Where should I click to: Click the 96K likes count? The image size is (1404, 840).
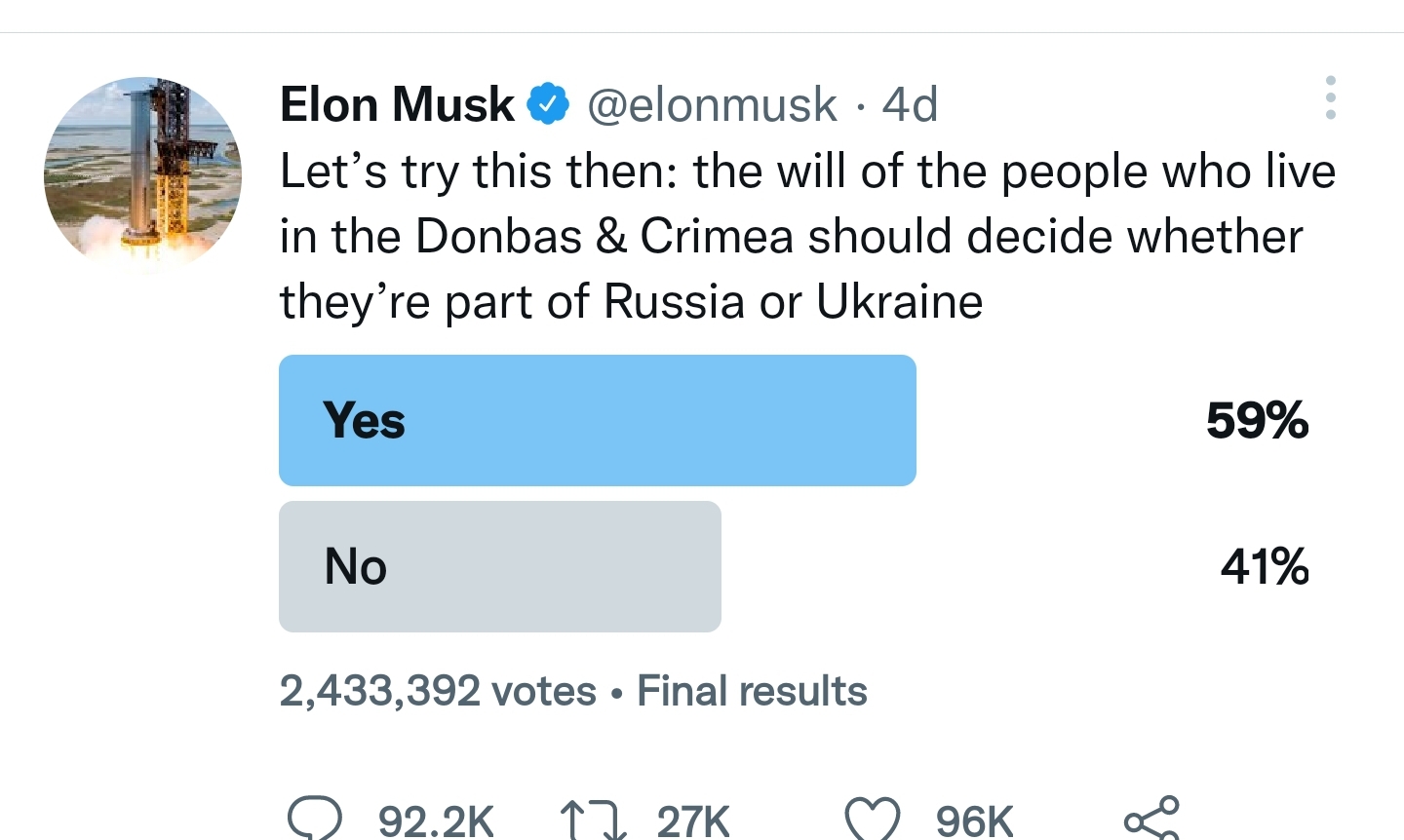click(x=974, y=821)
